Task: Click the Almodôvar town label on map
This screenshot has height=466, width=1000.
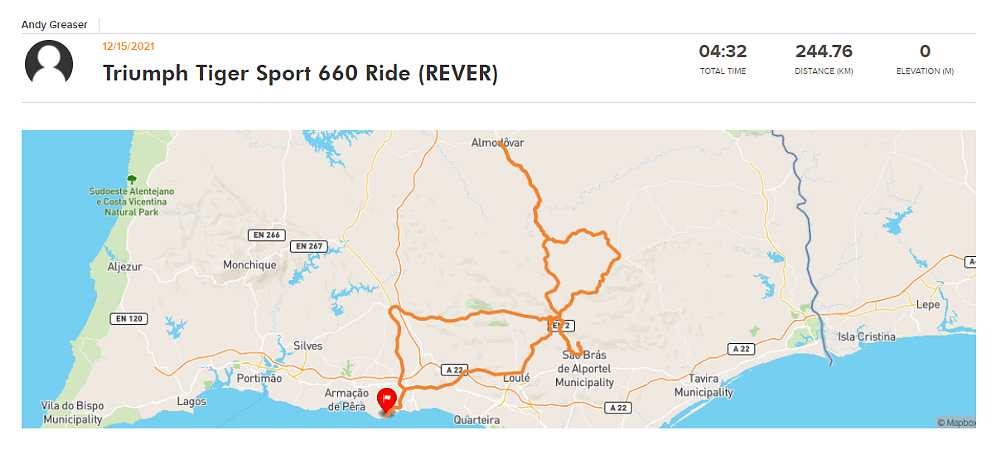Action: (497, 143)
